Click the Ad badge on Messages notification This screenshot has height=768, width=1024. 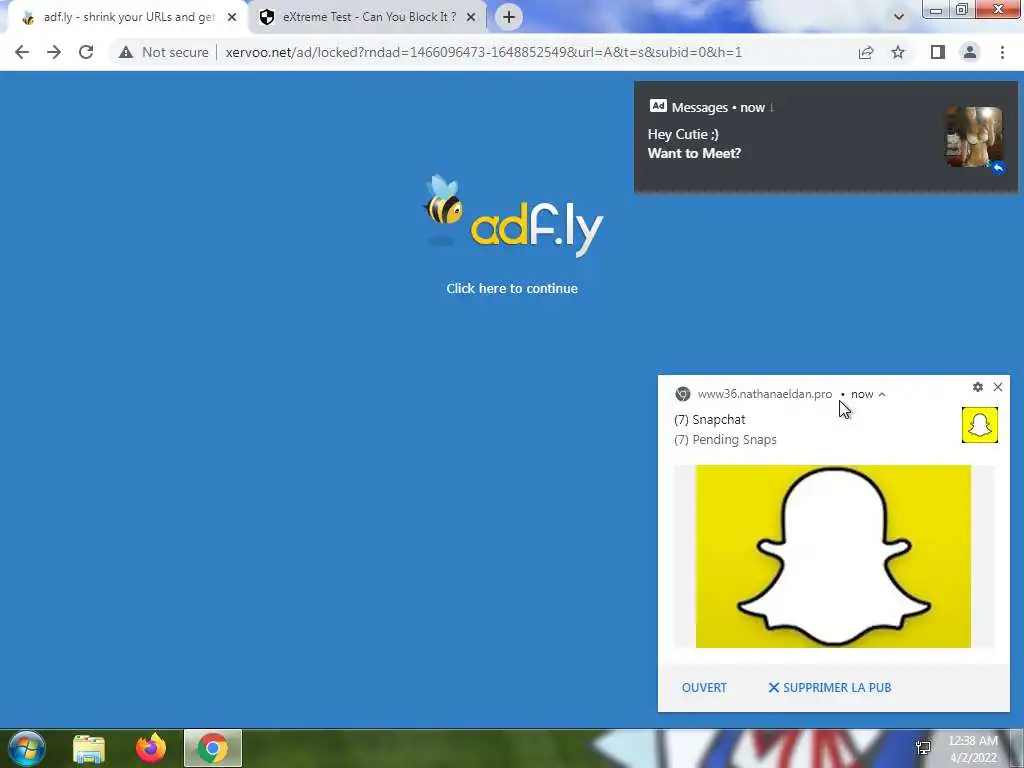pos(658,106)
